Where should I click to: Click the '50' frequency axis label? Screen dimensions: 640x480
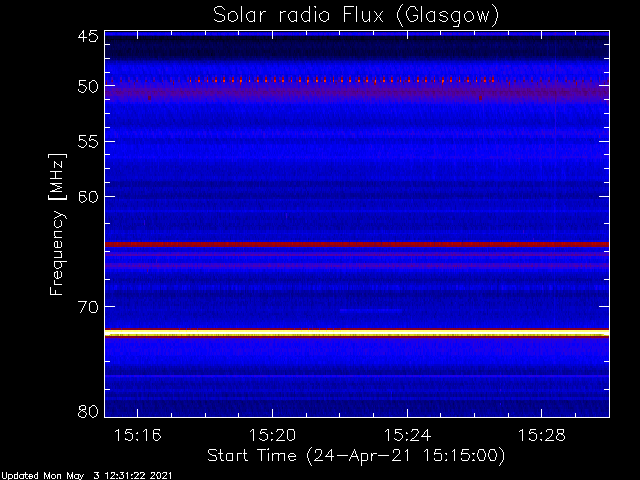88,87
